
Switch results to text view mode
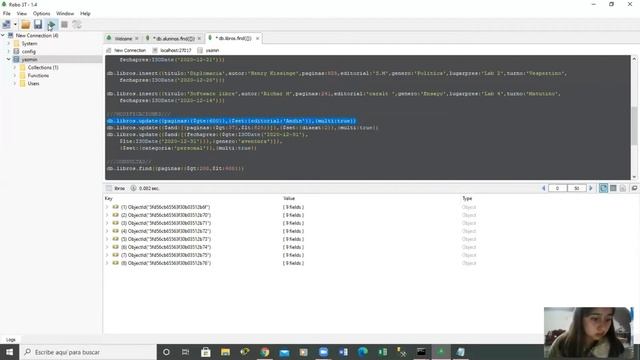(x=622, y=188)
